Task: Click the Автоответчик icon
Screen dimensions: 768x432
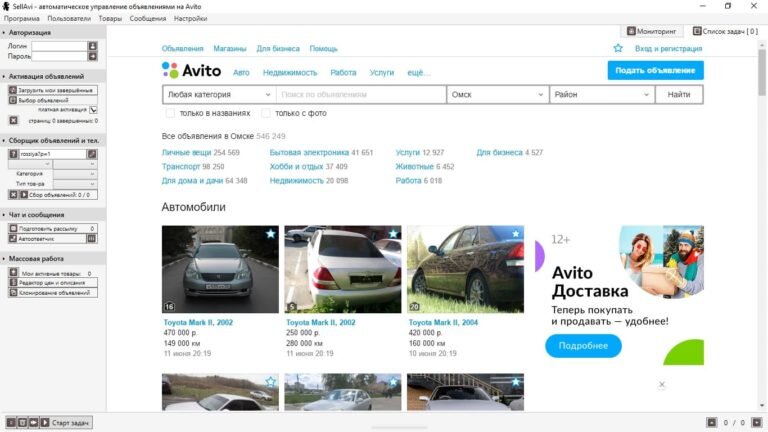Action: (x=13, y=239)
